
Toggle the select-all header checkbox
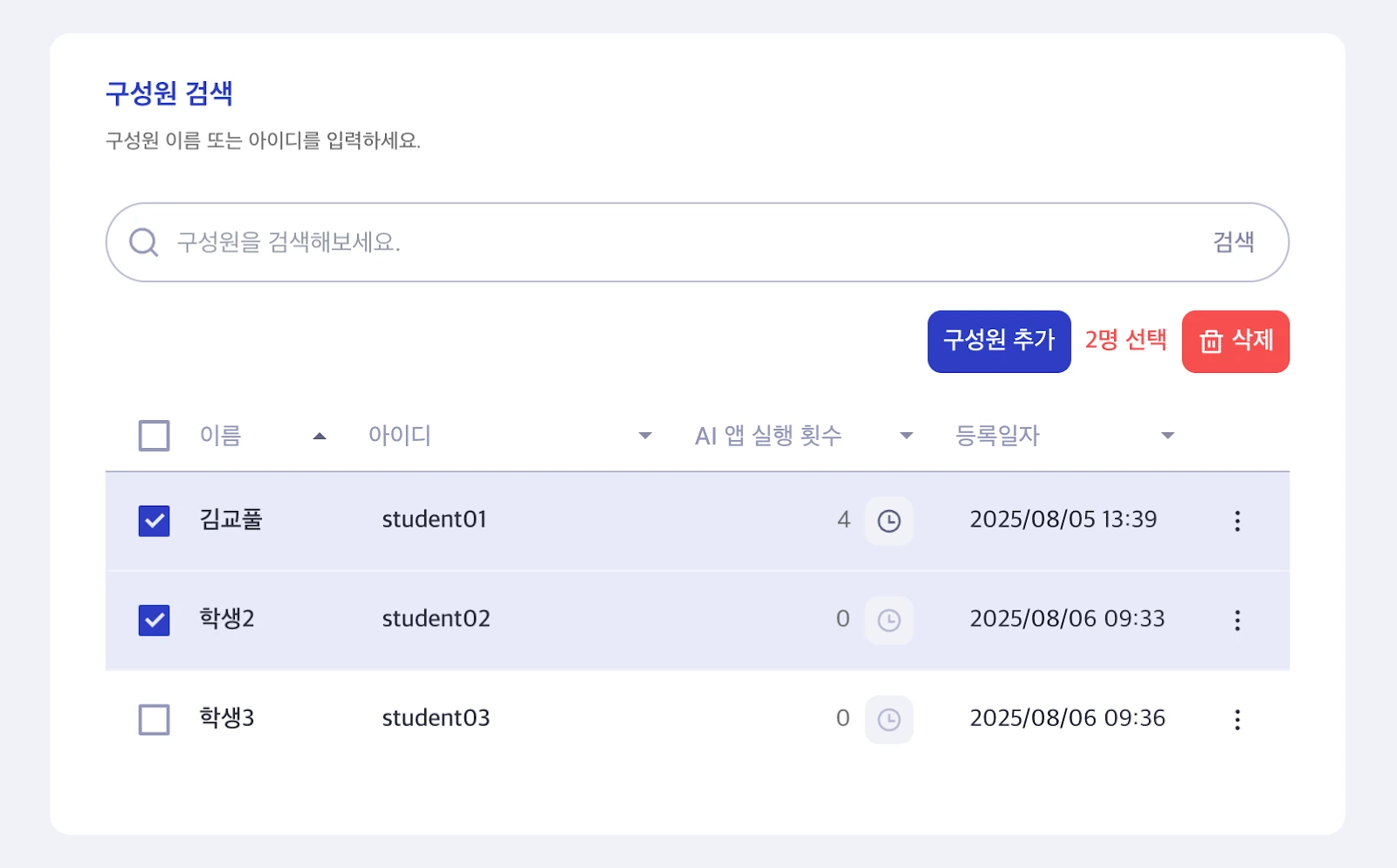(x=155, y=436)
